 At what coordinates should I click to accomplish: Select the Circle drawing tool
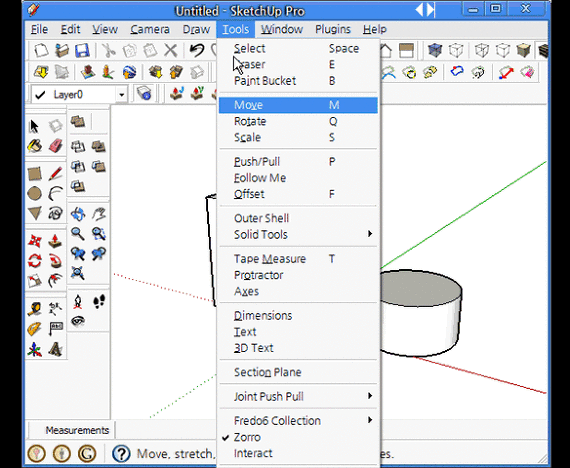(x=35, y=193)
